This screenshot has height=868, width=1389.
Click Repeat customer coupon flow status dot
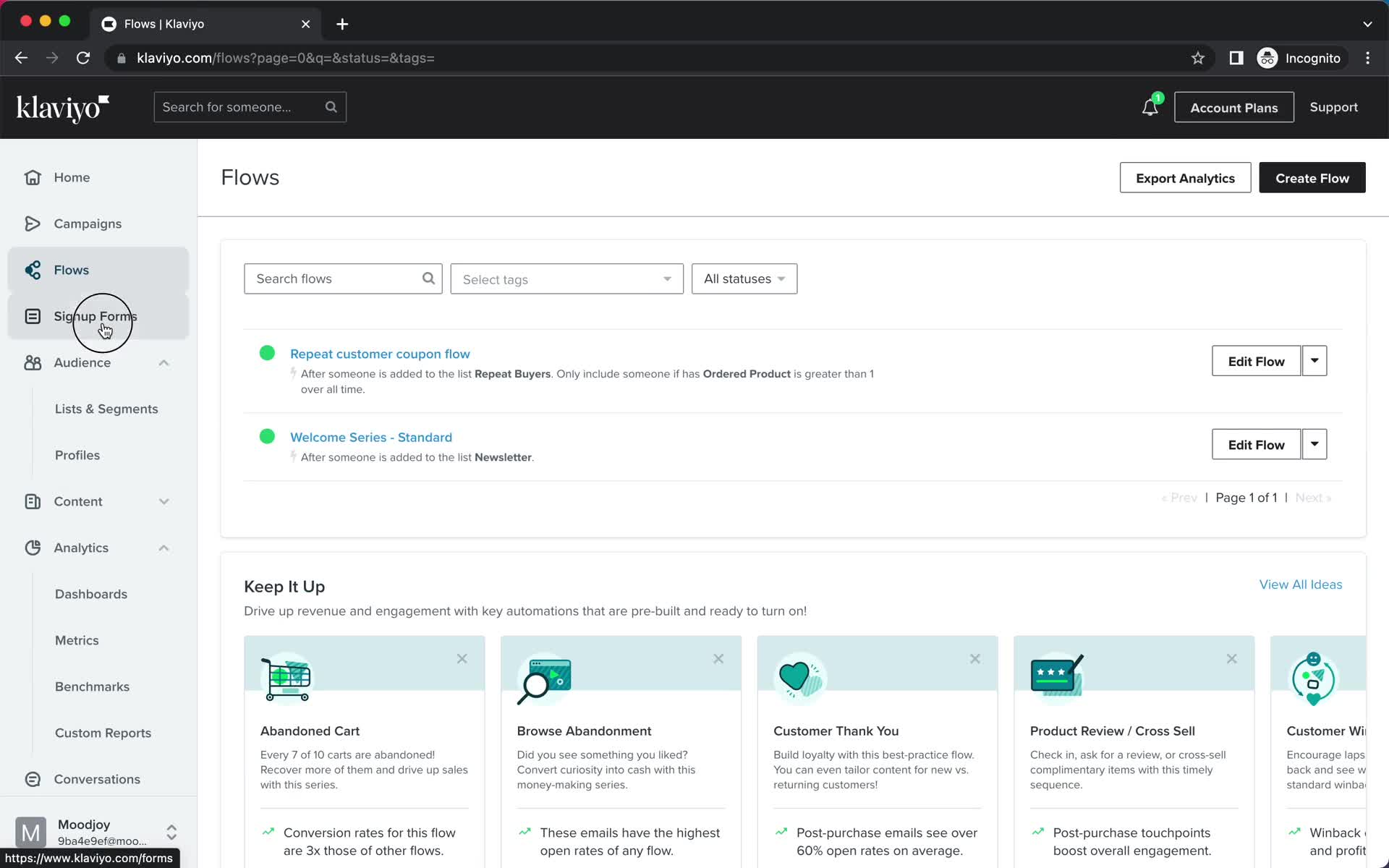(267, 353)
